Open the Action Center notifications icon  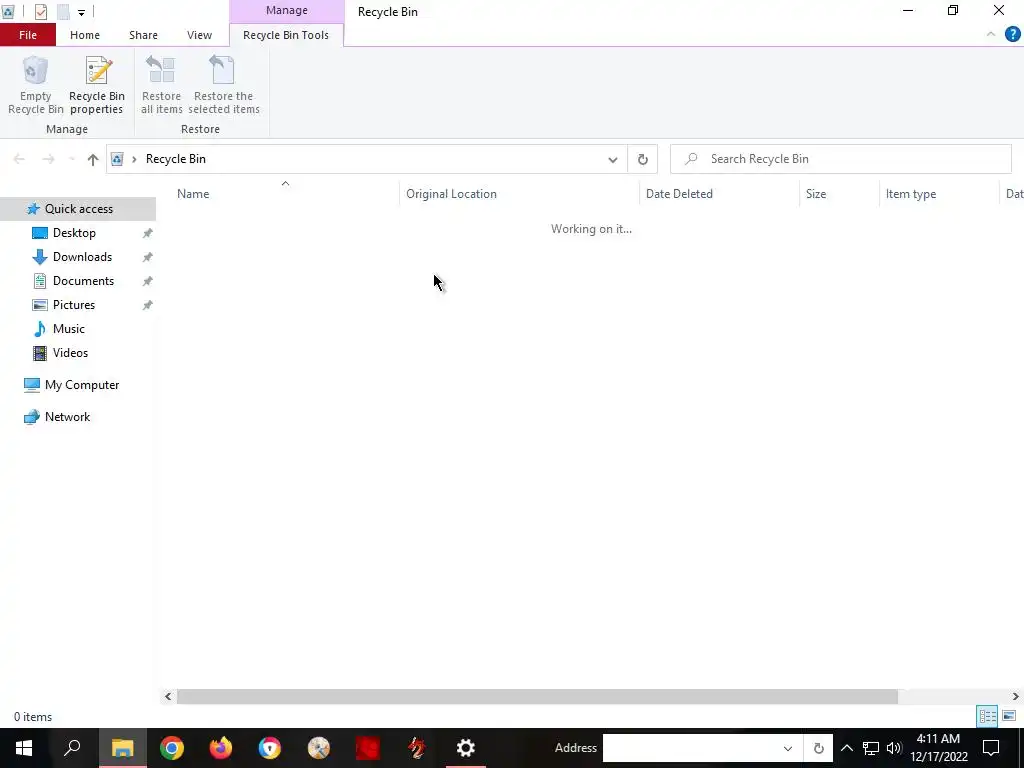[x=991, y=748]
